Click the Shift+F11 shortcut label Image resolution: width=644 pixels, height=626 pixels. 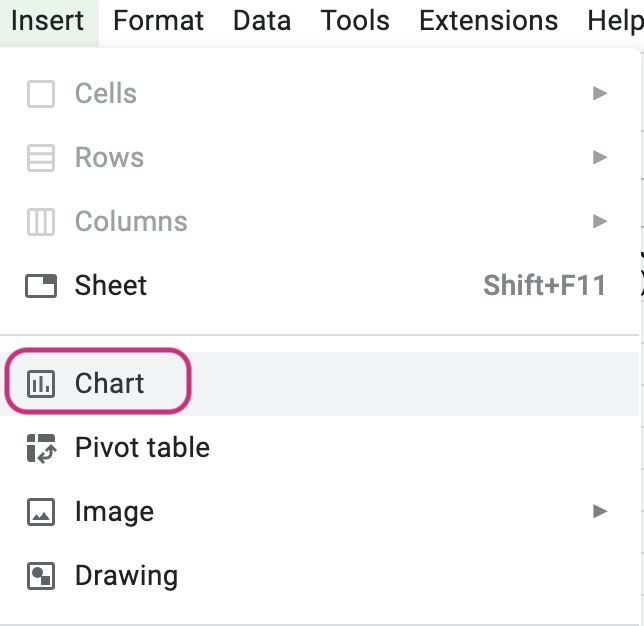point(544,285)
